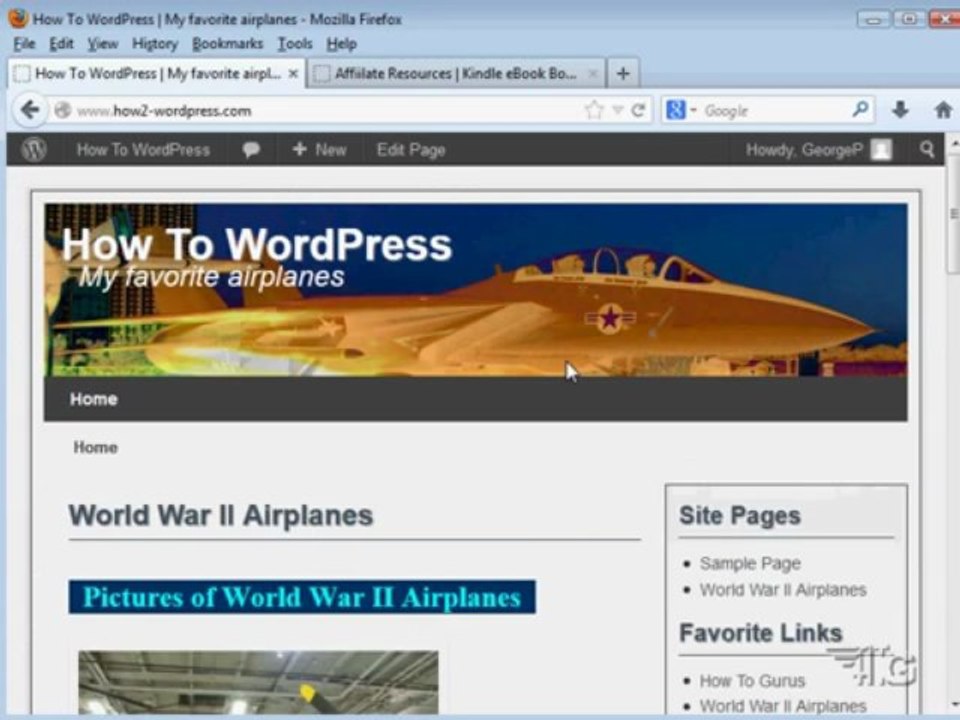Open the Downloads arrow icon

(x=900, y=110)
